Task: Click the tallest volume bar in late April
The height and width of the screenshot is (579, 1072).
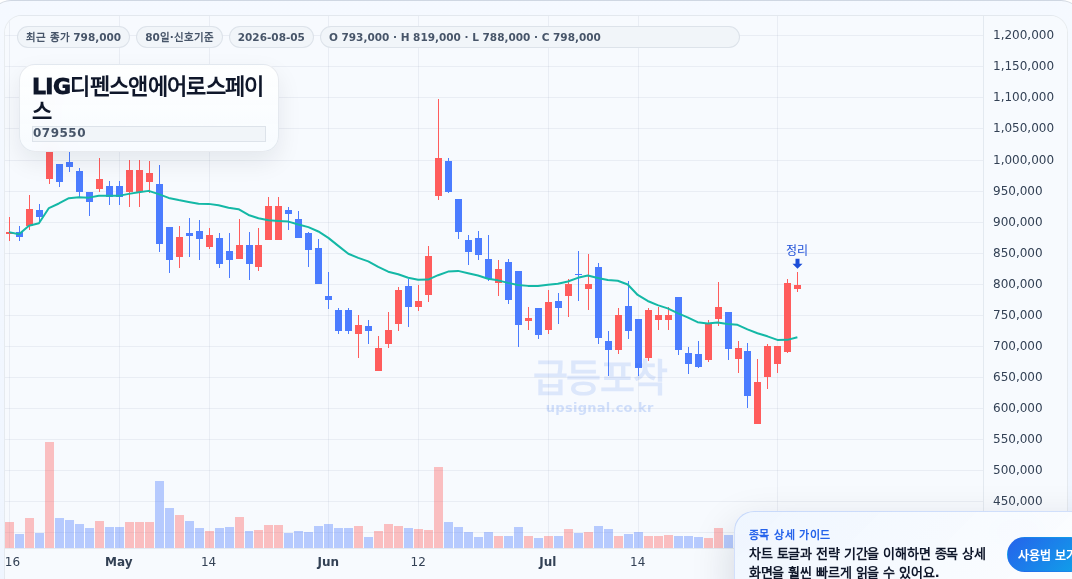Action: pos(49,495)
